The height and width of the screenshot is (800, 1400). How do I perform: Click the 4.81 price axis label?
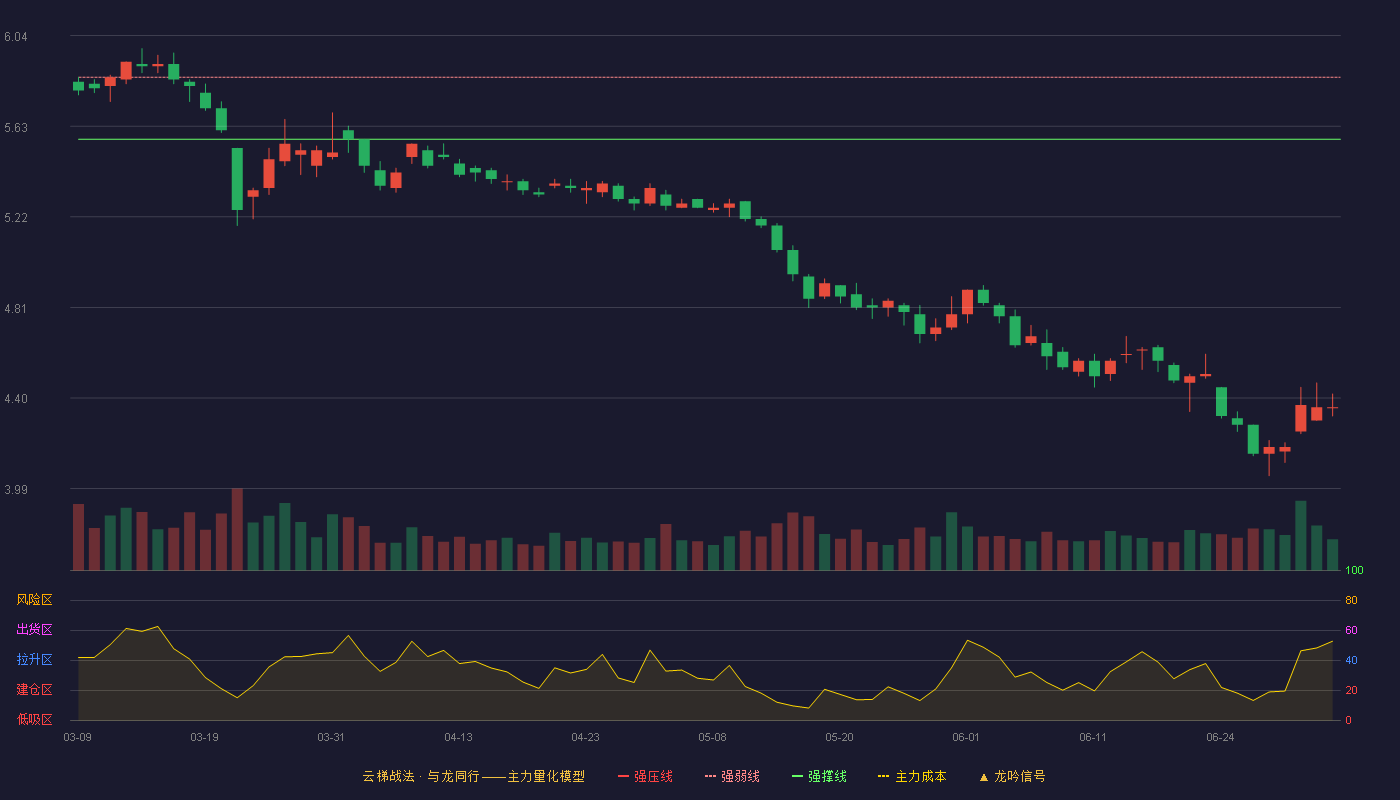[15, 309]
